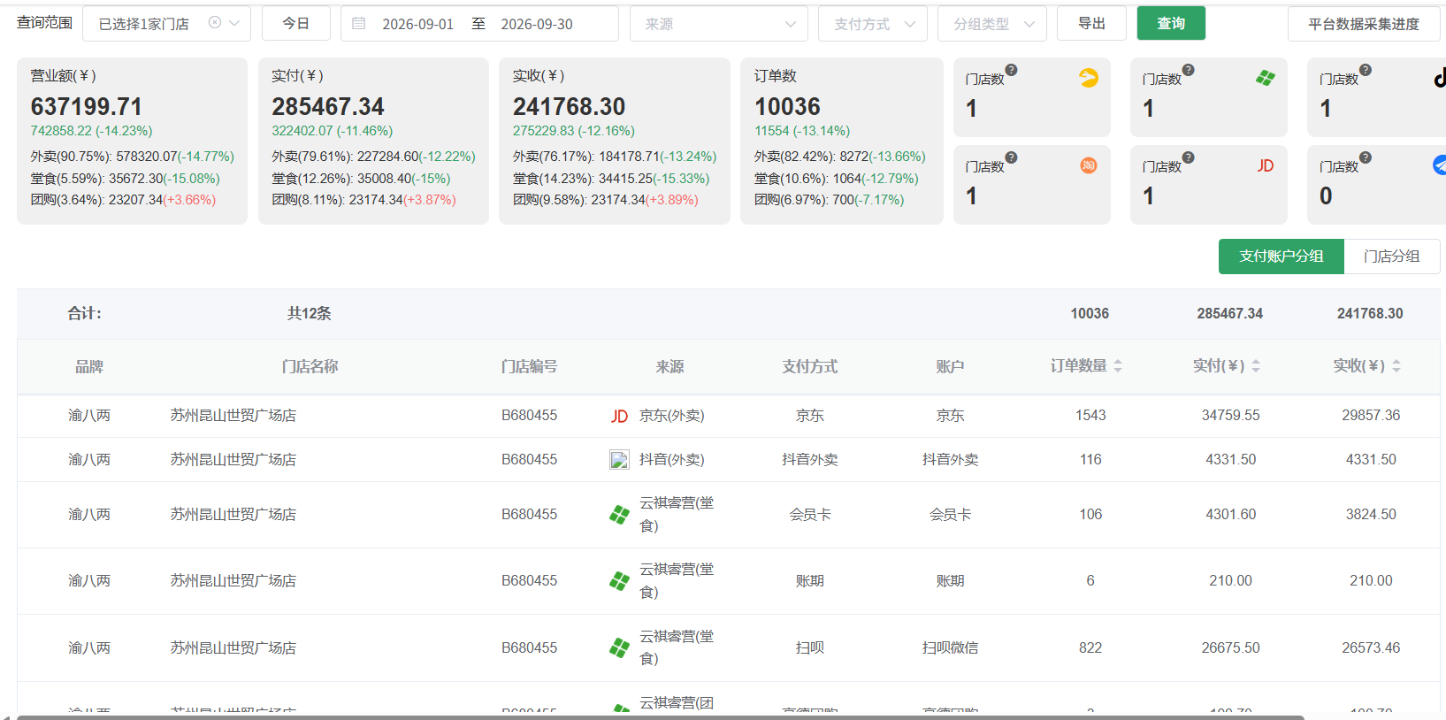Sort the table by 实付(¥) column
This screenshot has width=1446, height=720.
point(1256,367)
